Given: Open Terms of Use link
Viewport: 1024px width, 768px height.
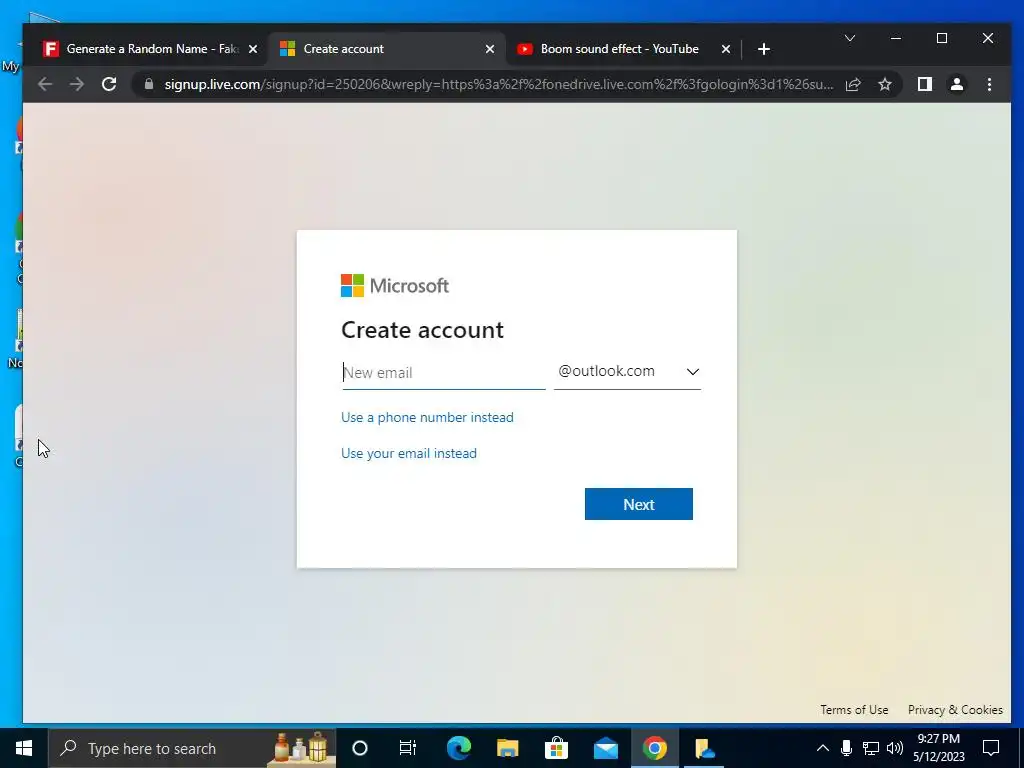Looking at the screenshot, I should point(854,710).
